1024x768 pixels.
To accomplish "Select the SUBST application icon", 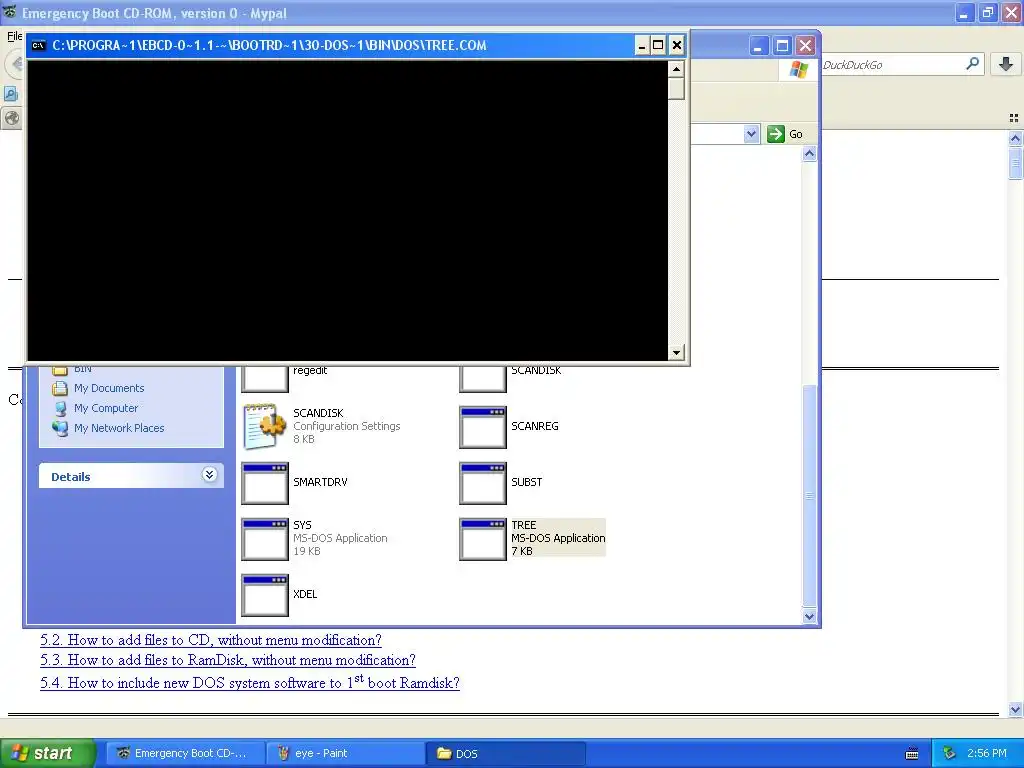I will (x=483, y=483).
